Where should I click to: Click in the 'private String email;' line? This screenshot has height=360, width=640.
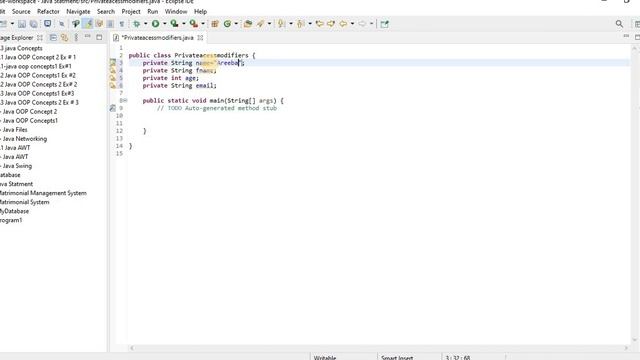(x=180, y=86)
